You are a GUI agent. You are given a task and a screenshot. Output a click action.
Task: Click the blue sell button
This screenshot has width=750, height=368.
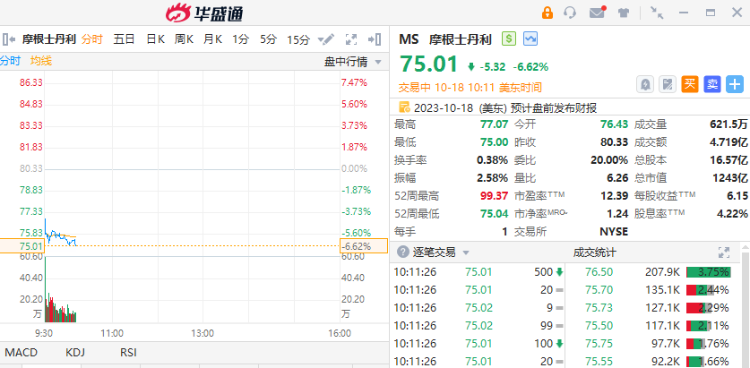pyautogui.click(x=712, y=84)
